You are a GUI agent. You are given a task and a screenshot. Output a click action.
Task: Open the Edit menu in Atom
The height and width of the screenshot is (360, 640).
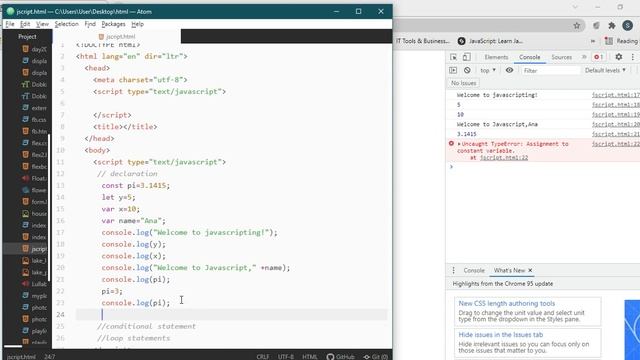(25, 24)
